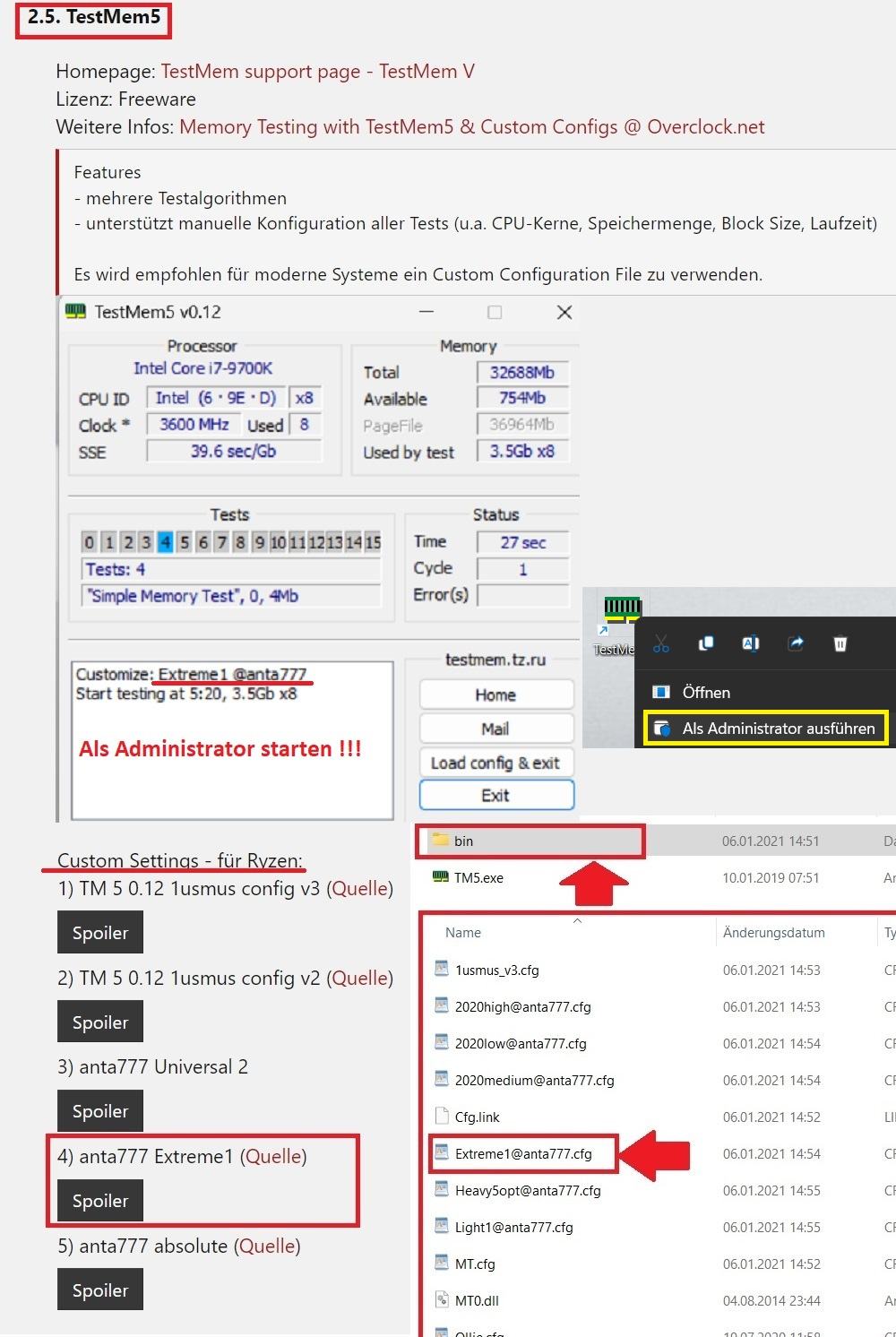
Task: Click Load config & exit button
Action: [x=495, y=763]
